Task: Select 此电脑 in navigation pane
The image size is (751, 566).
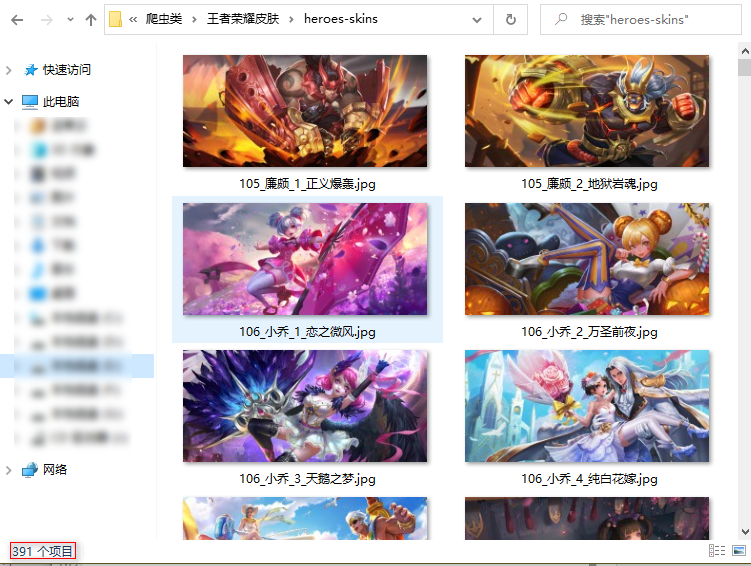Action: coord(61,102)
